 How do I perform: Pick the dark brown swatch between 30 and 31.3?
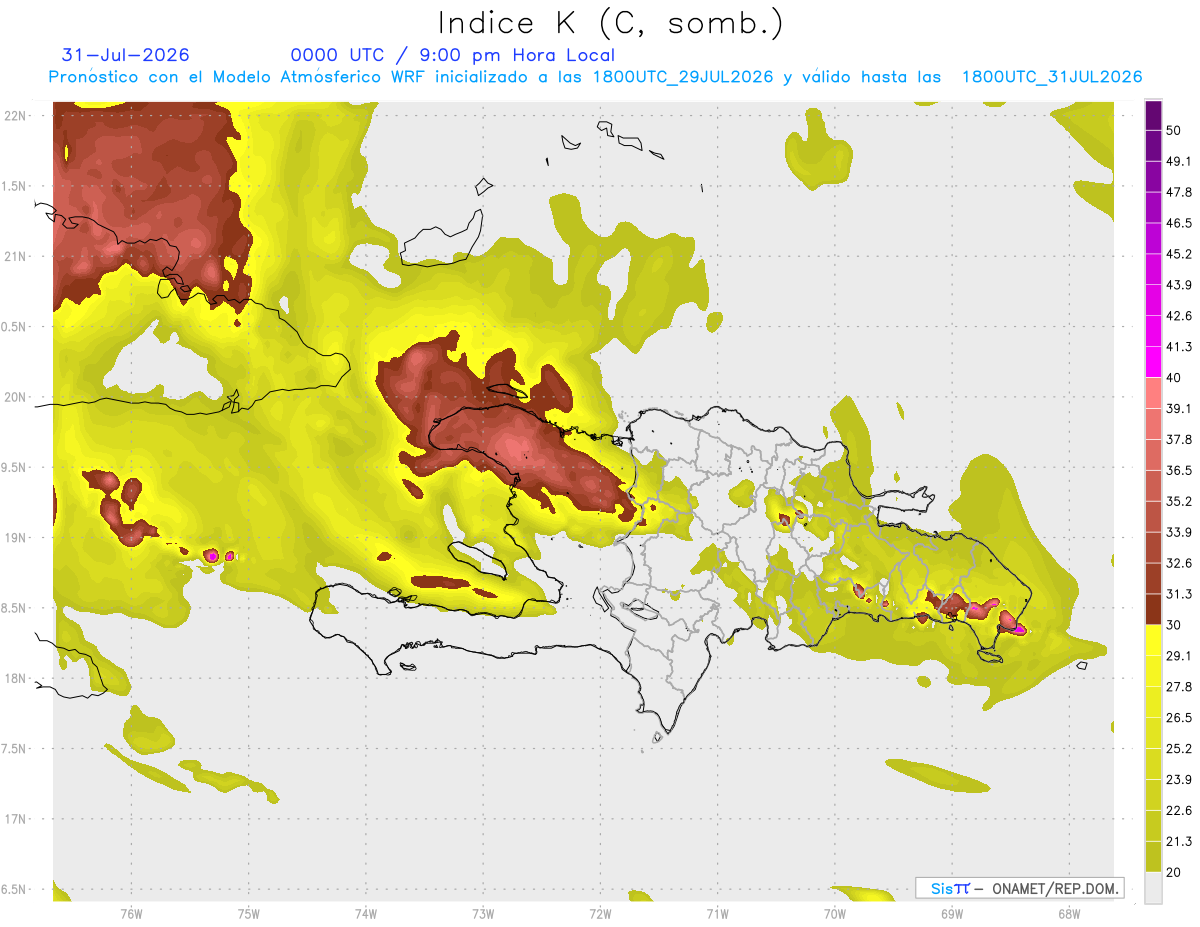tap(1153, 609)
